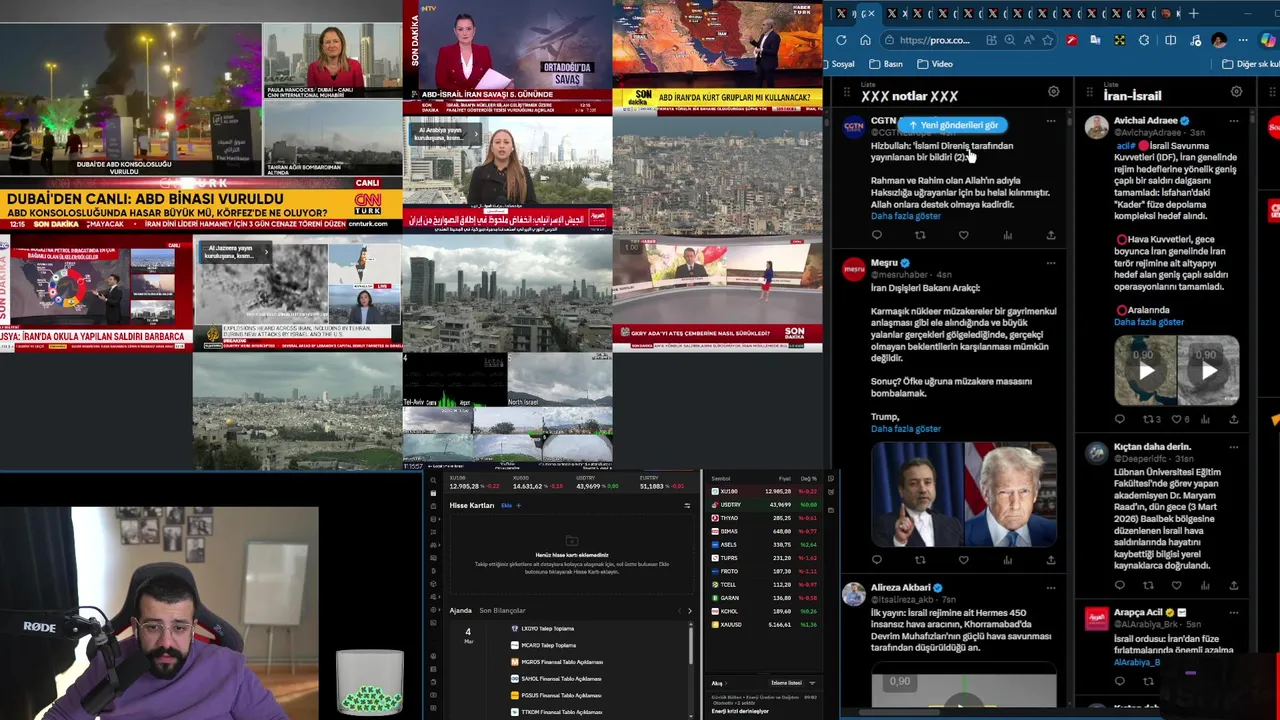Screen dimensions: 1280x720
Task: Open the Video bookmarks folder
Action: point(934,64)
